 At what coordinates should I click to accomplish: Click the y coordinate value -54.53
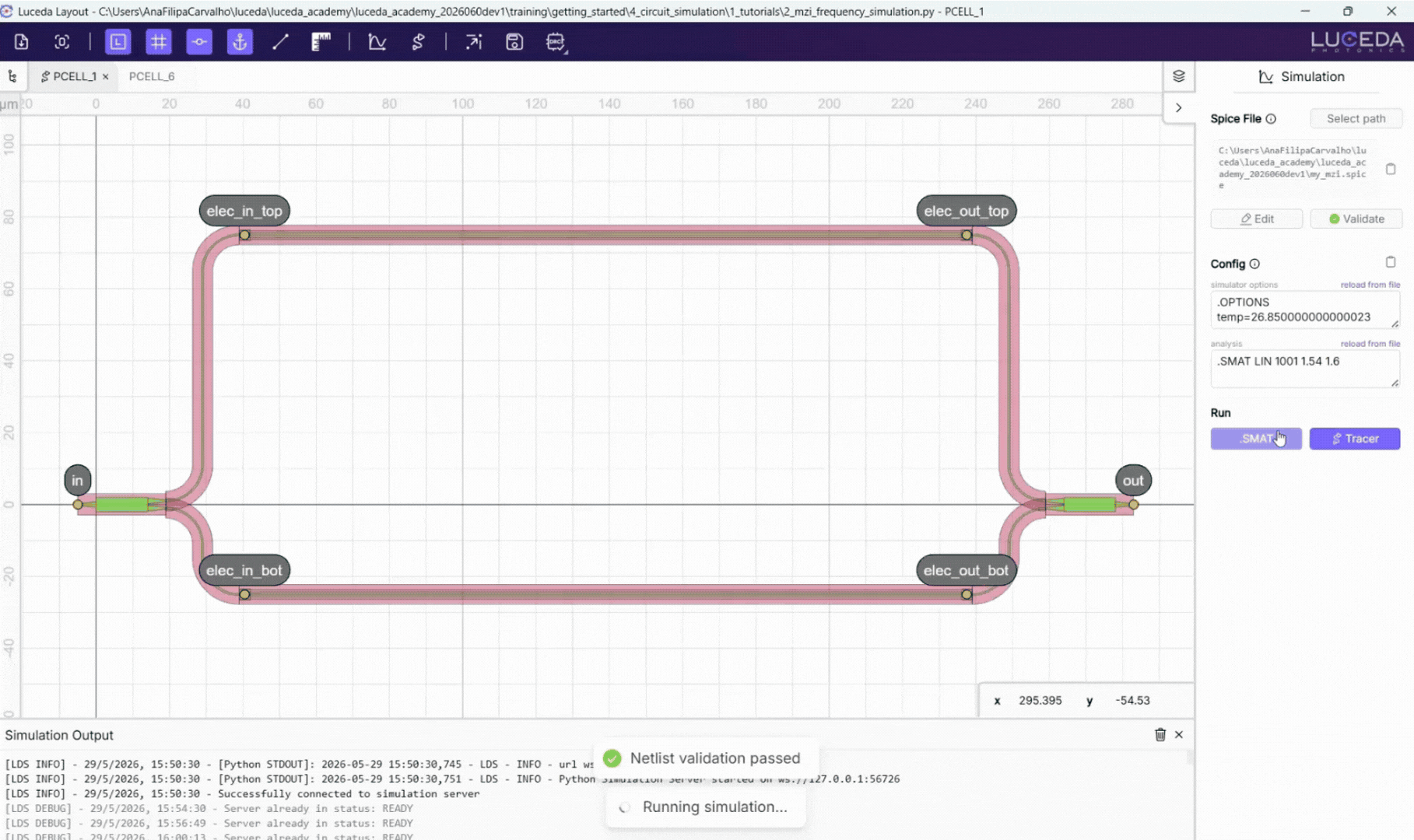pos(1132,700)
